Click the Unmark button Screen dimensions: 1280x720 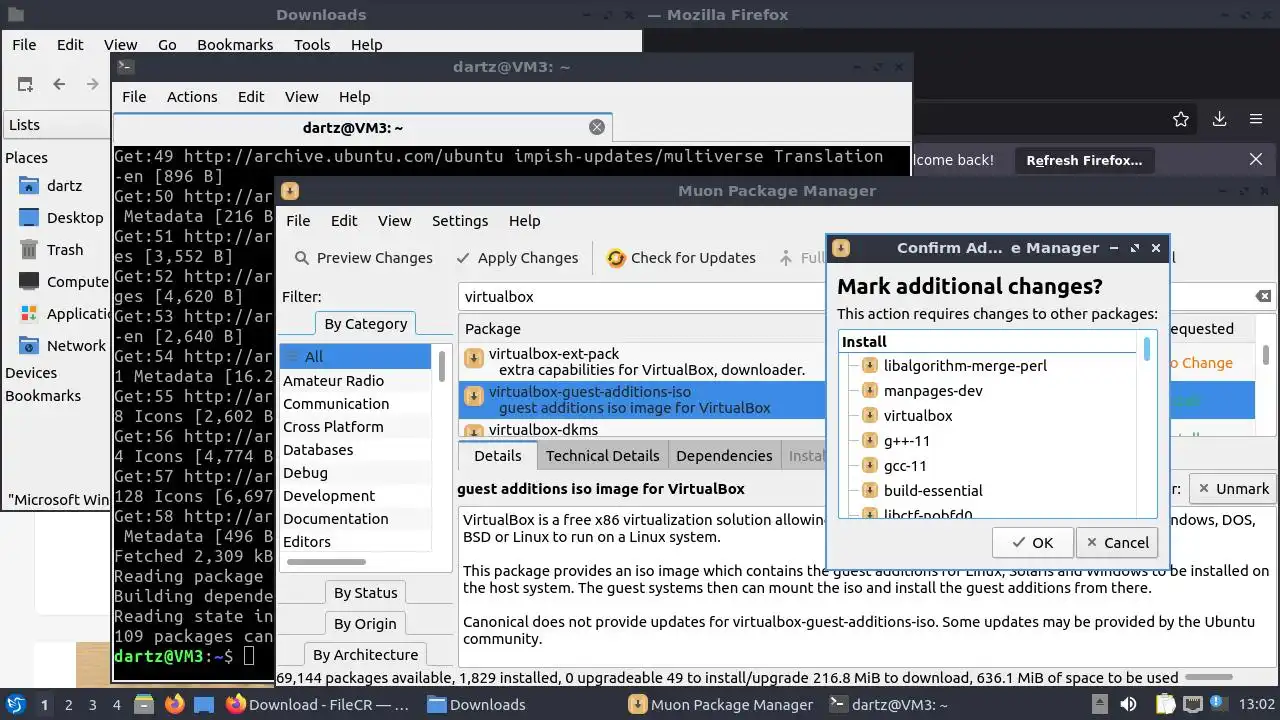[x=1232, y=489]
